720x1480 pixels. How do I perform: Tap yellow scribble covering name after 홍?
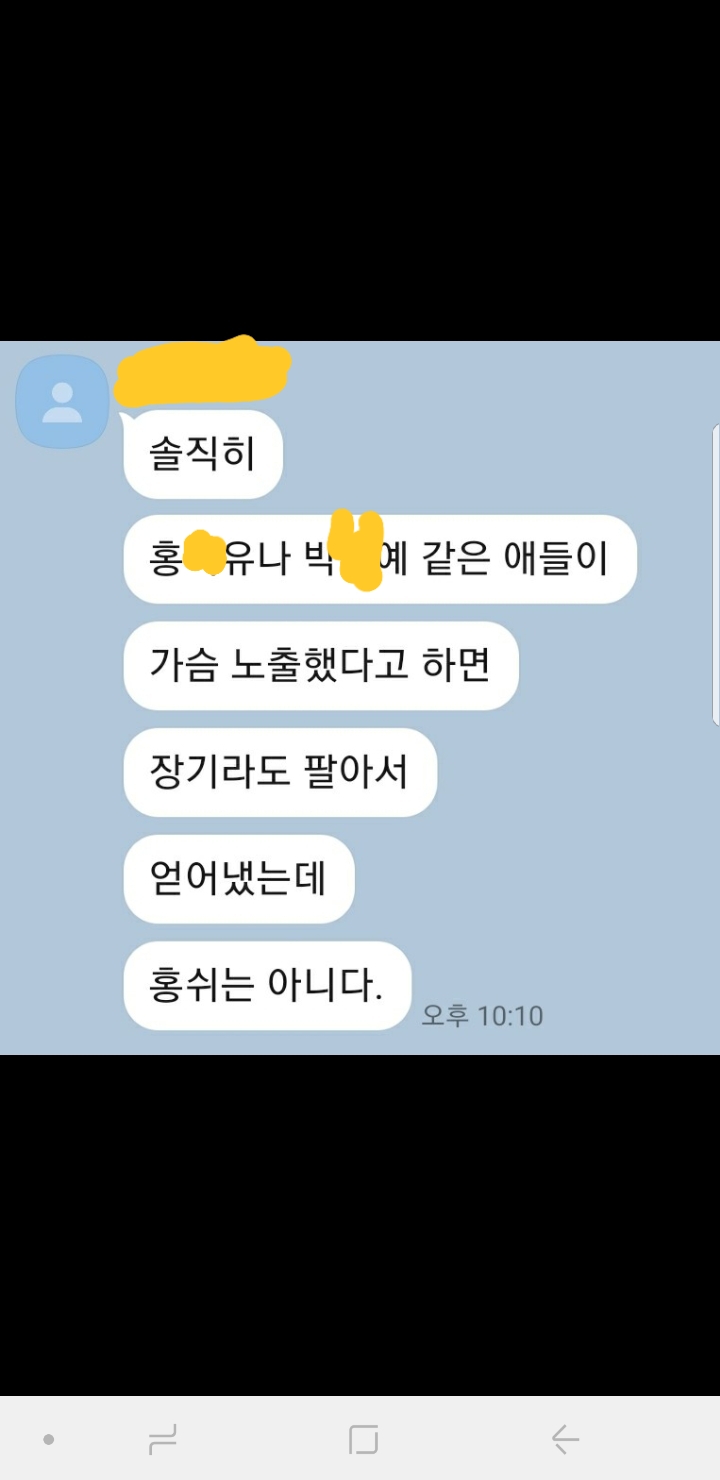pos(205,553)
